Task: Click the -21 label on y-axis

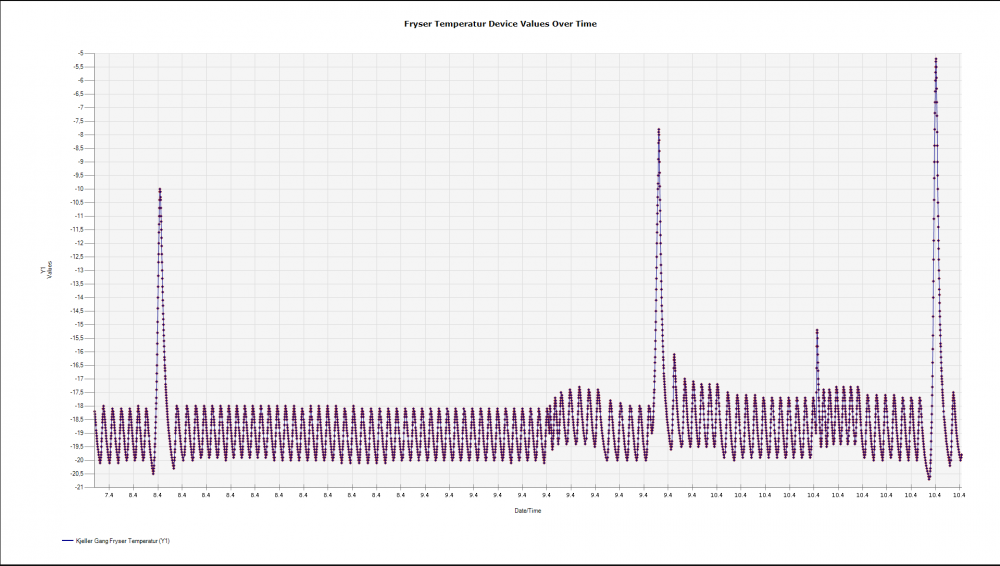Action: pos(80,487)
